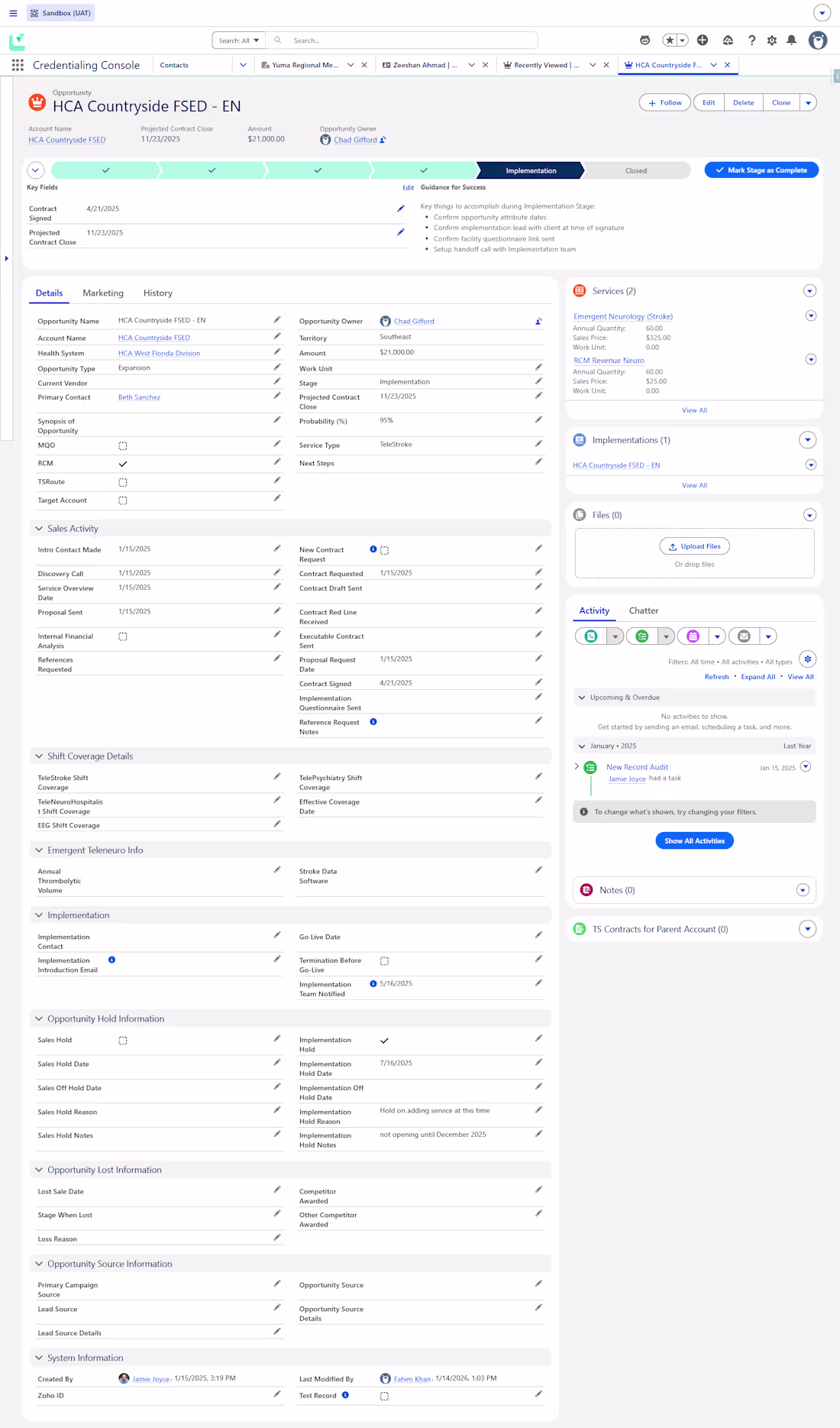Switch to the Marketing tab
840x1428 pixels.
click(103, 293)
